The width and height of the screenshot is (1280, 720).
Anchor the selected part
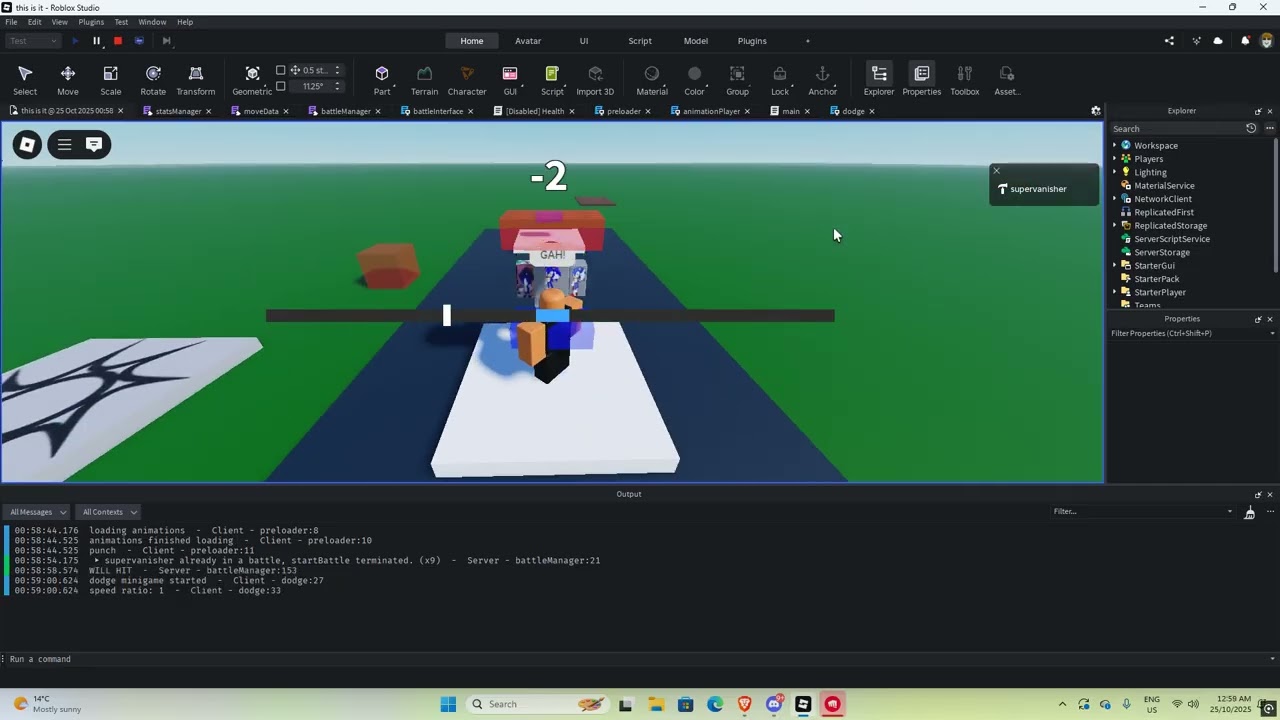822,80
